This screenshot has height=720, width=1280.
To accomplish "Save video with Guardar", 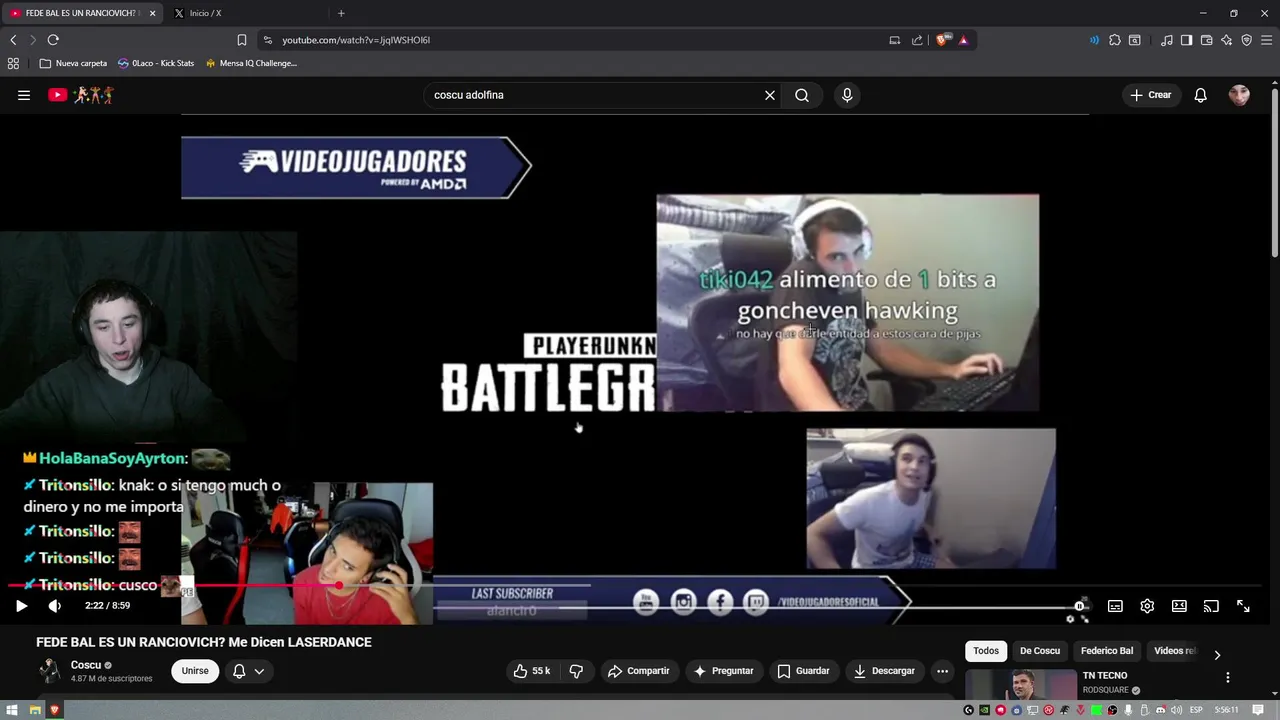I will click(x=803, y=671).
